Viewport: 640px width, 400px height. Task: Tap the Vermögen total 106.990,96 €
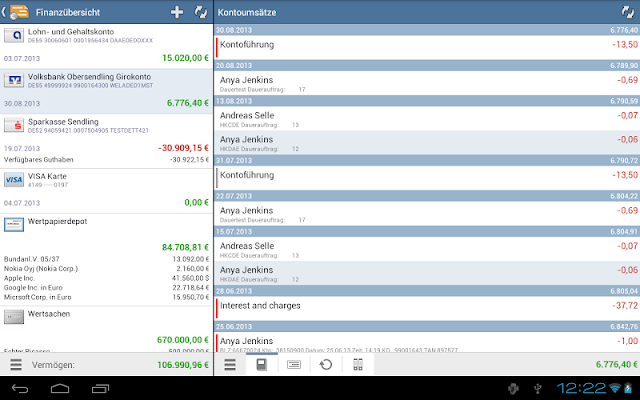(x=183, y=364)
